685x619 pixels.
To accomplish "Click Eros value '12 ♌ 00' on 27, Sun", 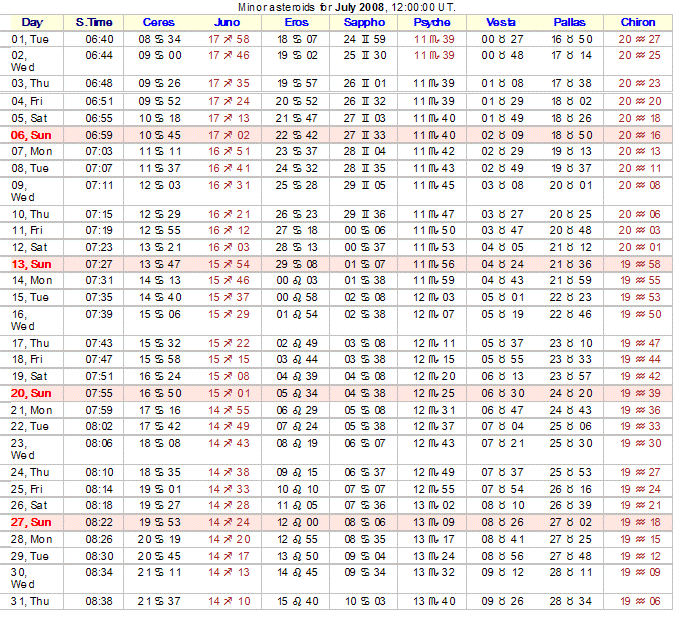I will (297, 522).
